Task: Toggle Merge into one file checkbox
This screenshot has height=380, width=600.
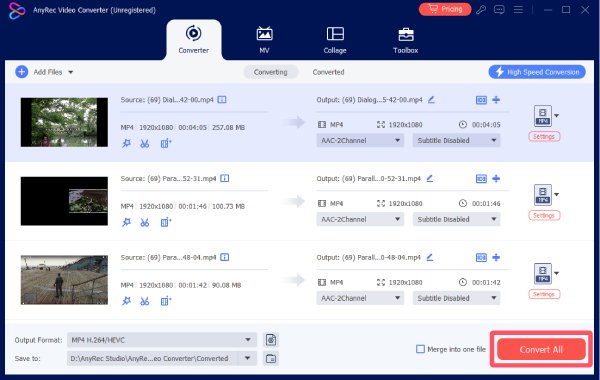Action: point(420,349)
